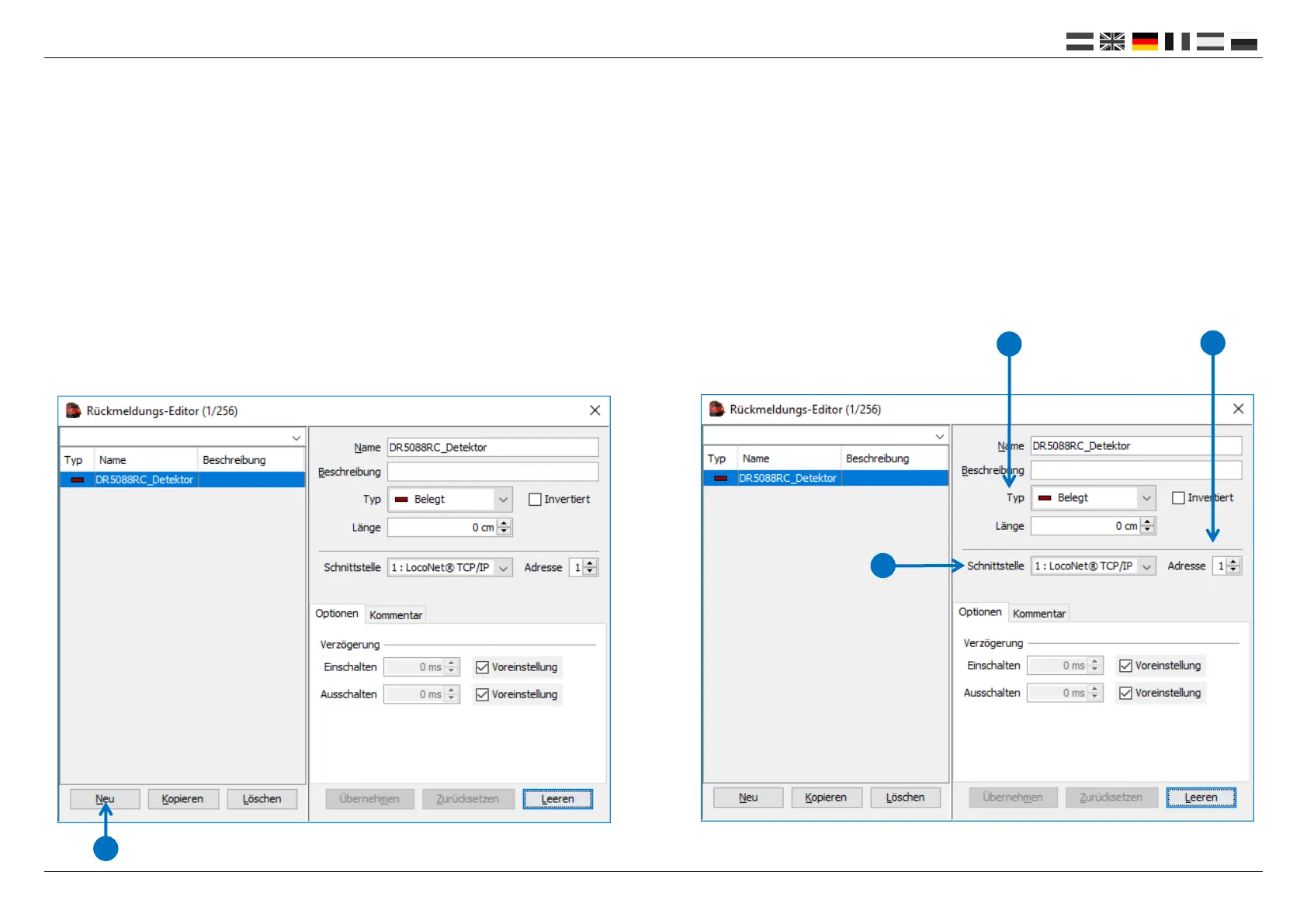Select the first flag icon in the header
The height and width of the screenshot is (924, 1307).
[x=1080, y=42]
